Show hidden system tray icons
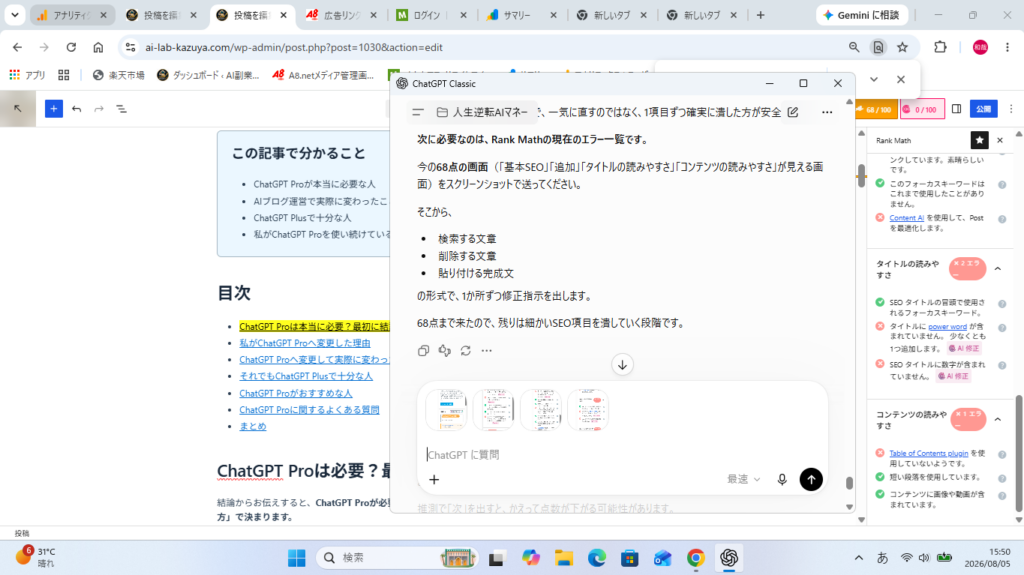 pyautogui.click(x=859, y=557)
